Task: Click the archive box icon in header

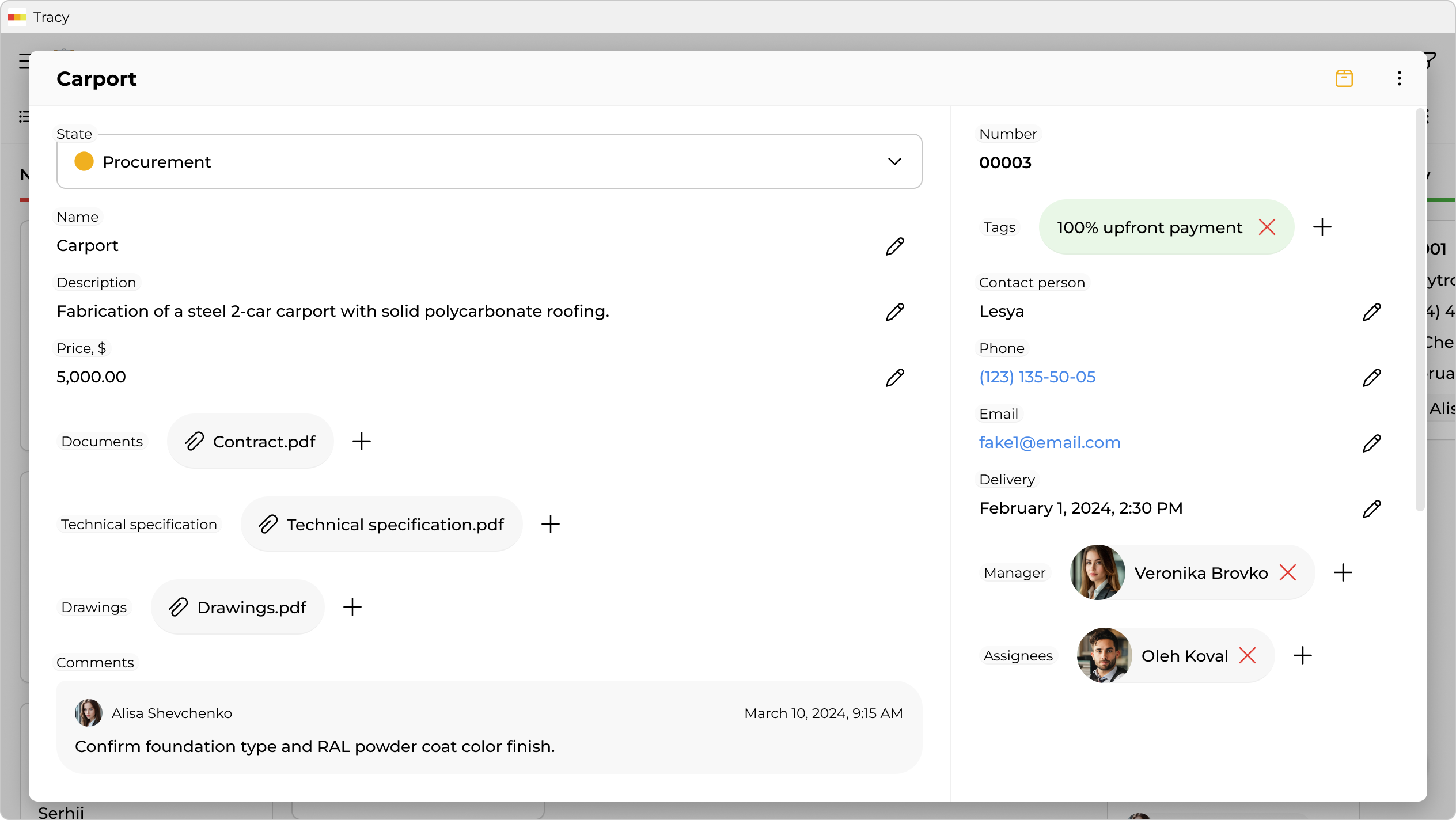Action: 1344,78
